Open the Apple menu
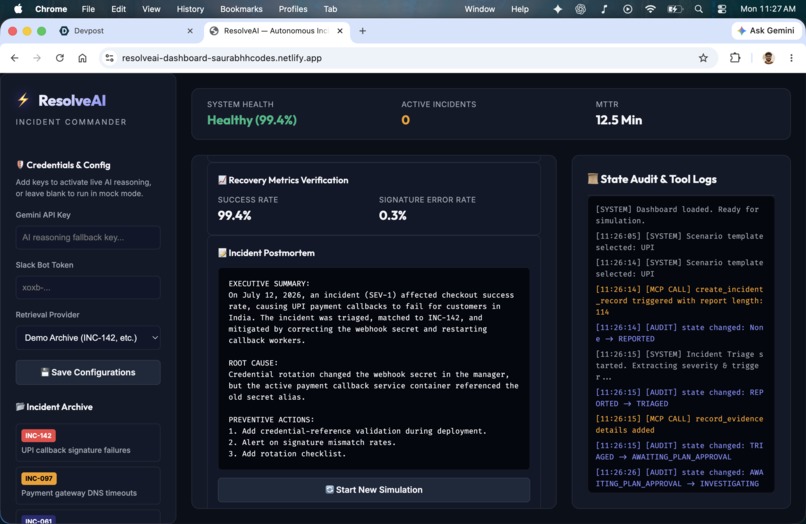Image resolution: width=806 pixels, height=524 pixels. [x=18, y=9]
